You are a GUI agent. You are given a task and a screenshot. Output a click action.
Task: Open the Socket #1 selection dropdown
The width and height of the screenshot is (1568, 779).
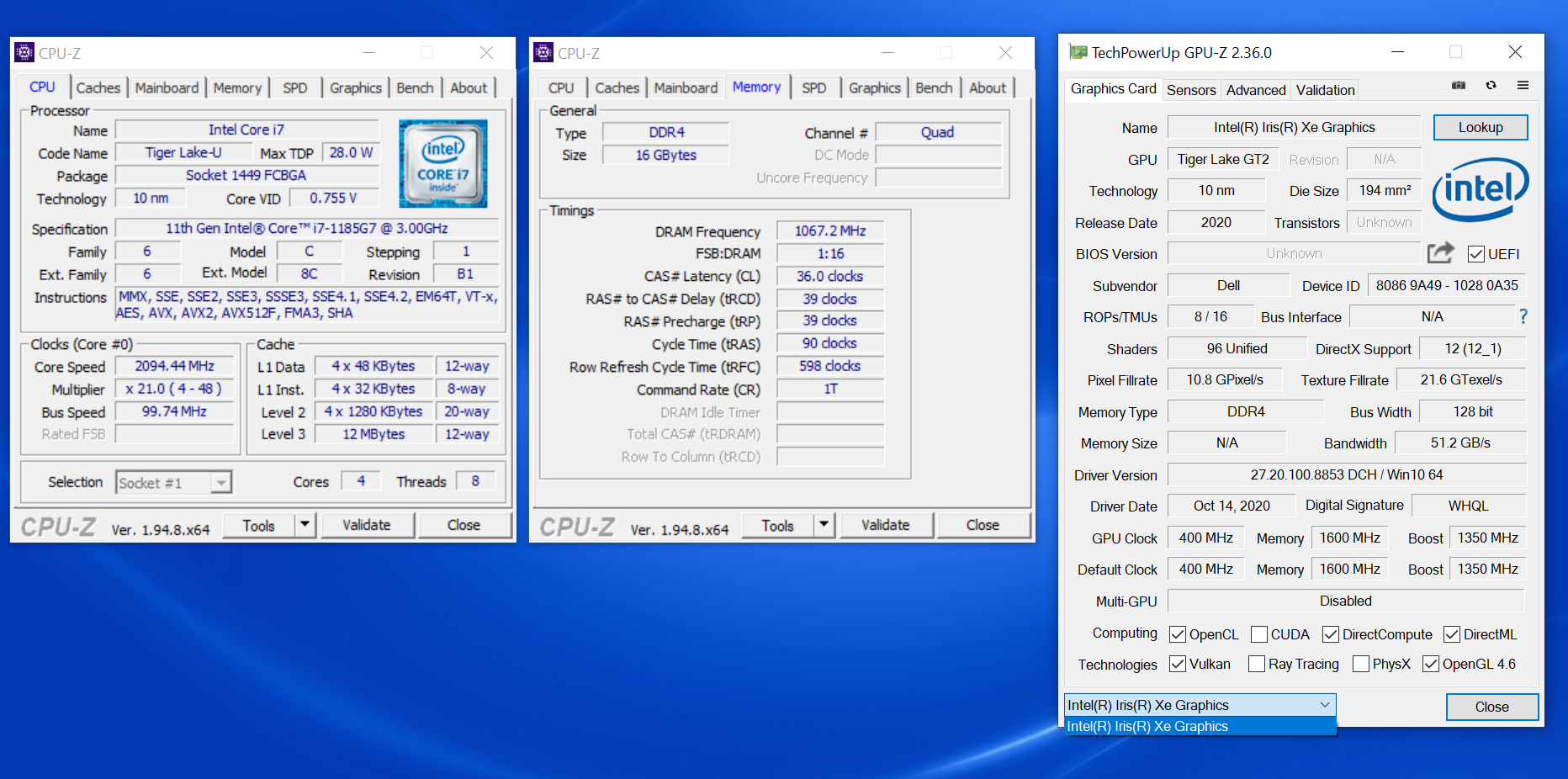click(221, 483)
